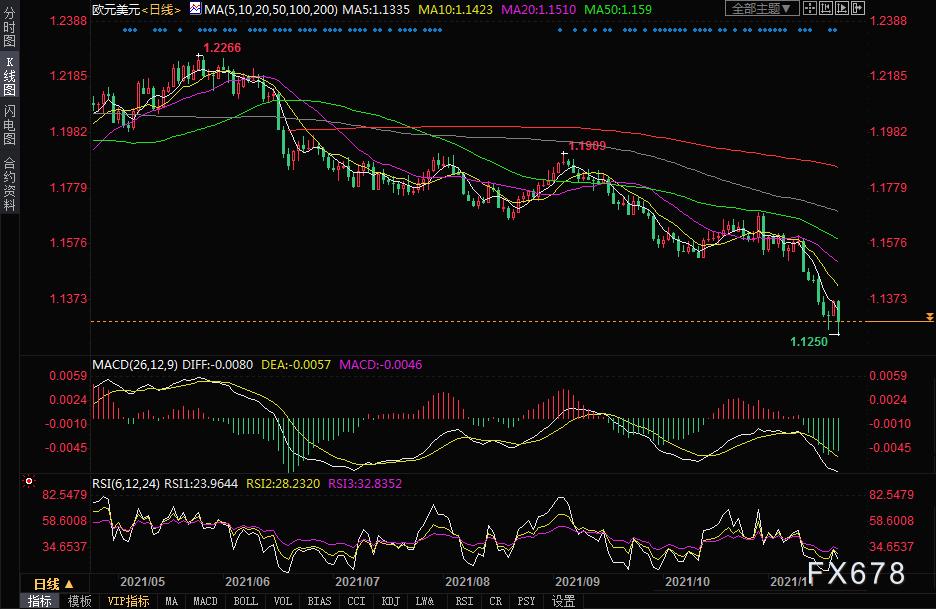Click the last icon in the top-right toolbar

click(856, 9)
